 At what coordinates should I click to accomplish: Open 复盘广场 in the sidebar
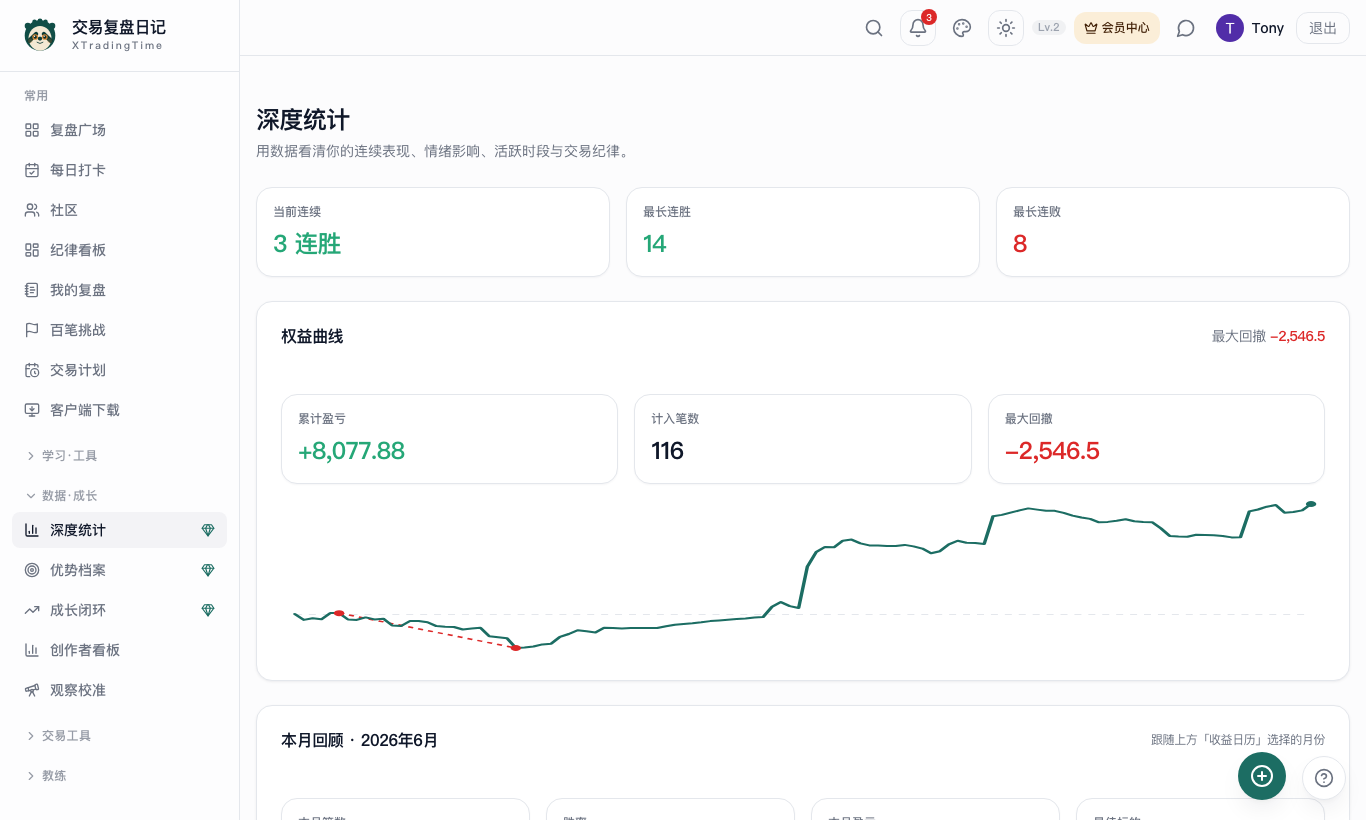(x=119, y=130)
